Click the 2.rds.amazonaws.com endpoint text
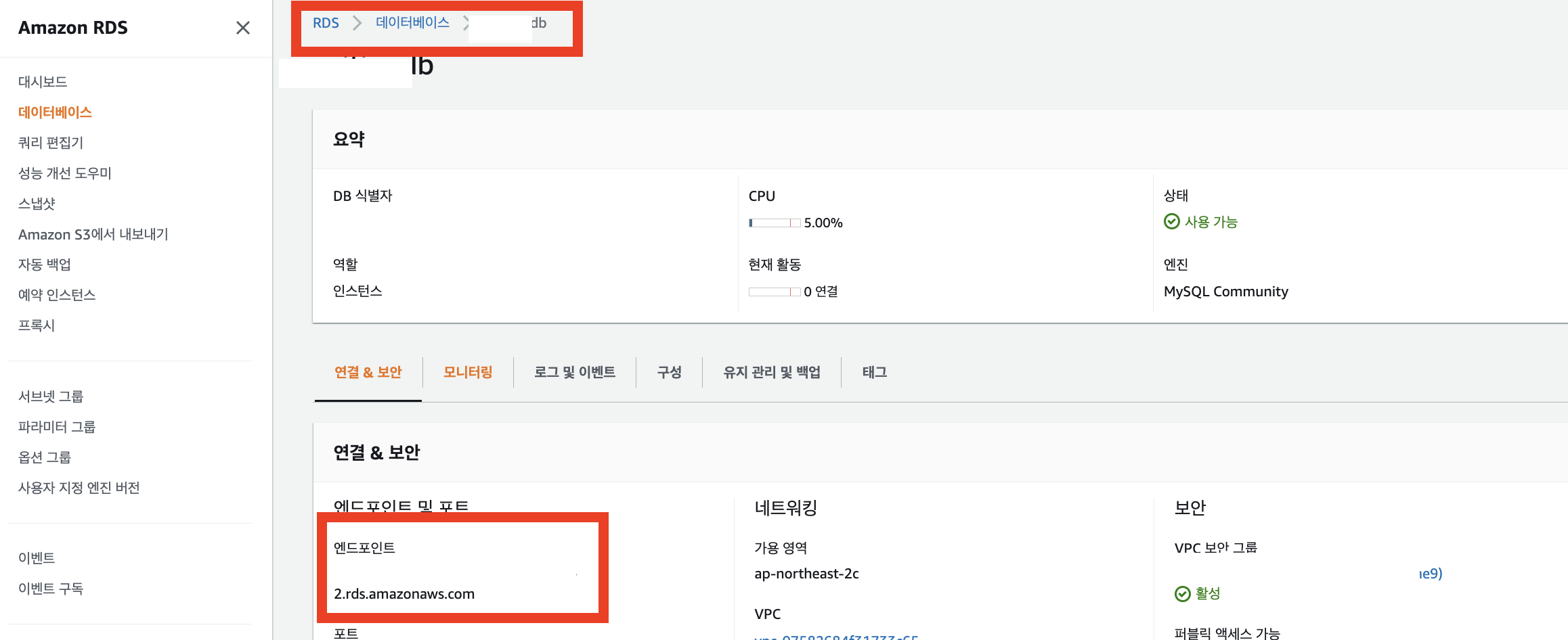 point(404,594)
